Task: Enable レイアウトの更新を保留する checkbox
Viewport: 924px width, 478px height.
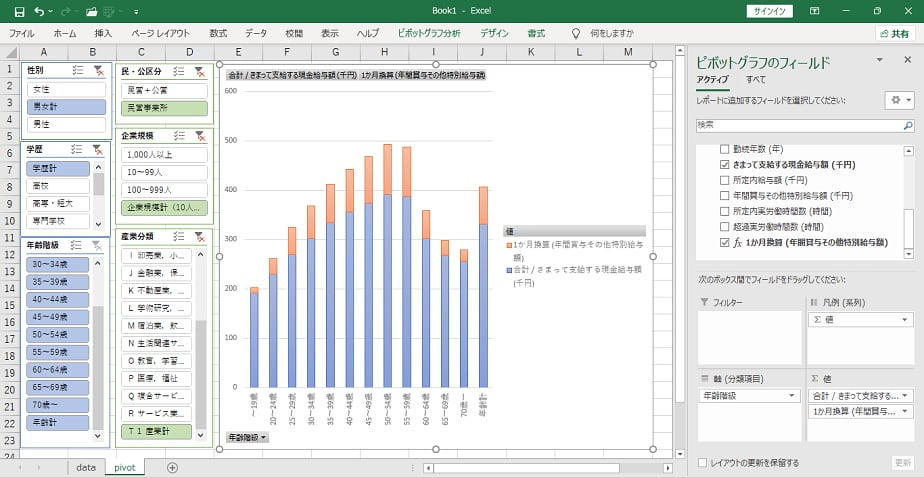Action: [703, 463]
